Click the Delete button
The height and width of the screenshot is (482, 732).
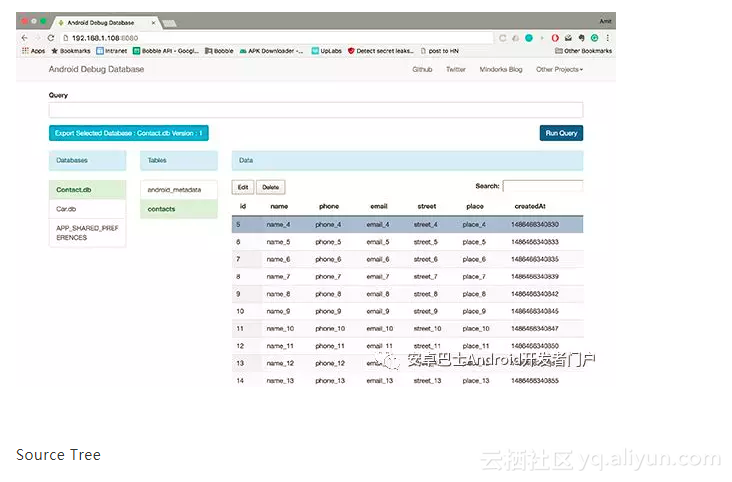270,187
